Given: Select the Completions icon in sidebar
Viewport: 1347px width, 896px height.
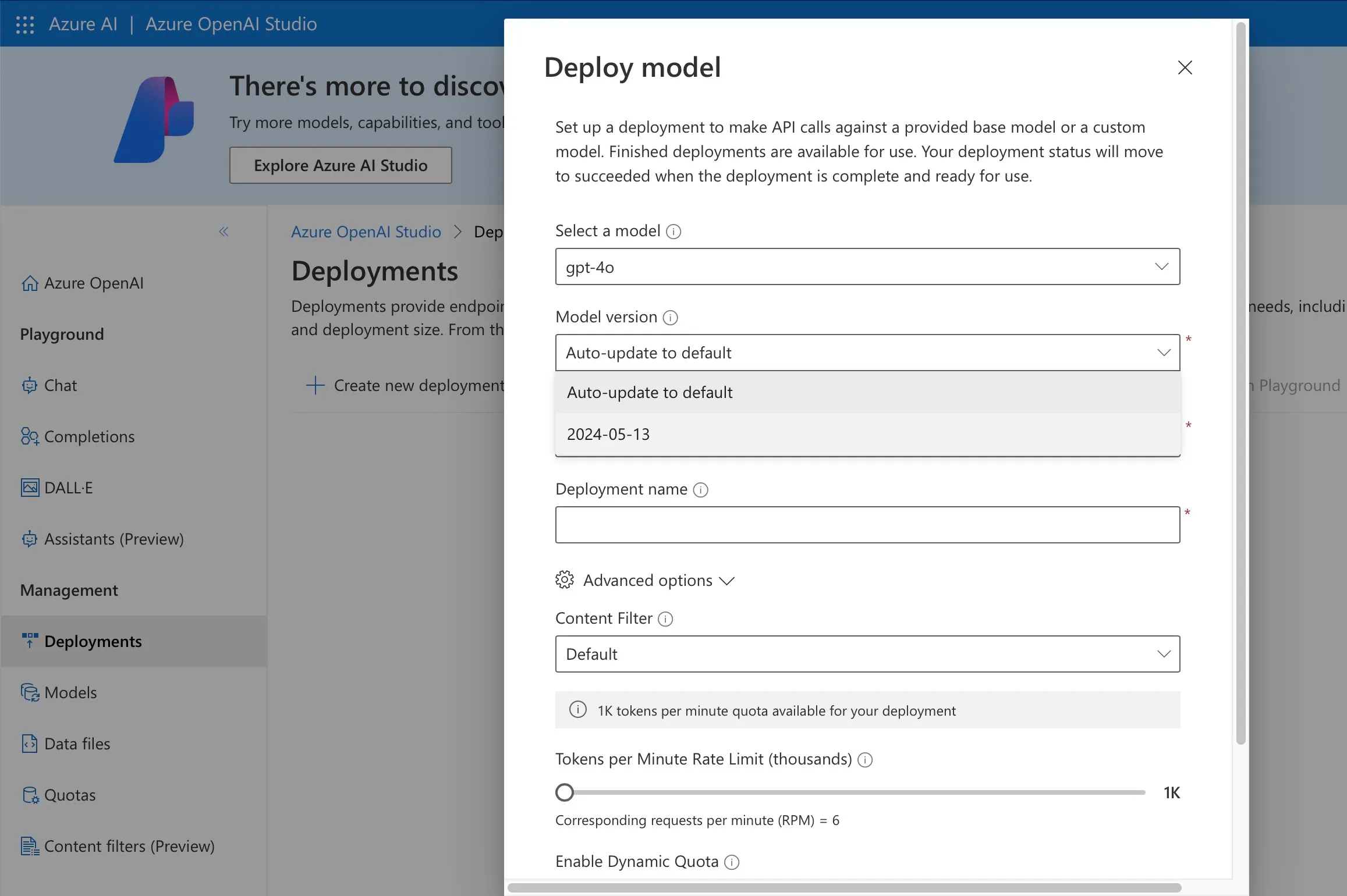Looking at the screenshot, I should click(30, 436).
